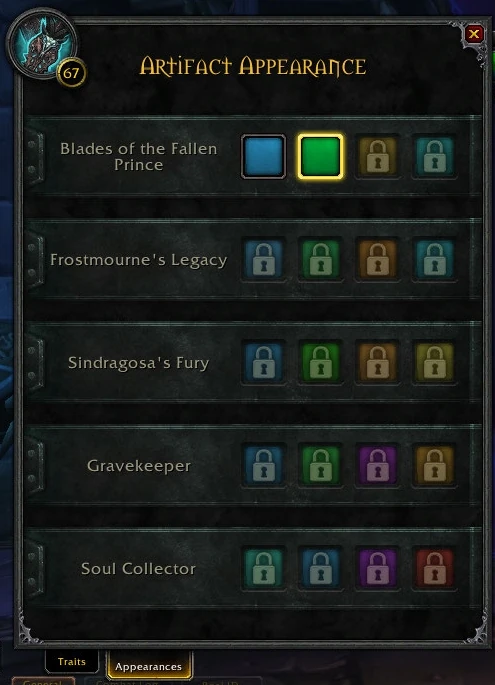
Task: Click the locked teal Blades of the Fallen Prince tint
Action: (x=434, y=156)
